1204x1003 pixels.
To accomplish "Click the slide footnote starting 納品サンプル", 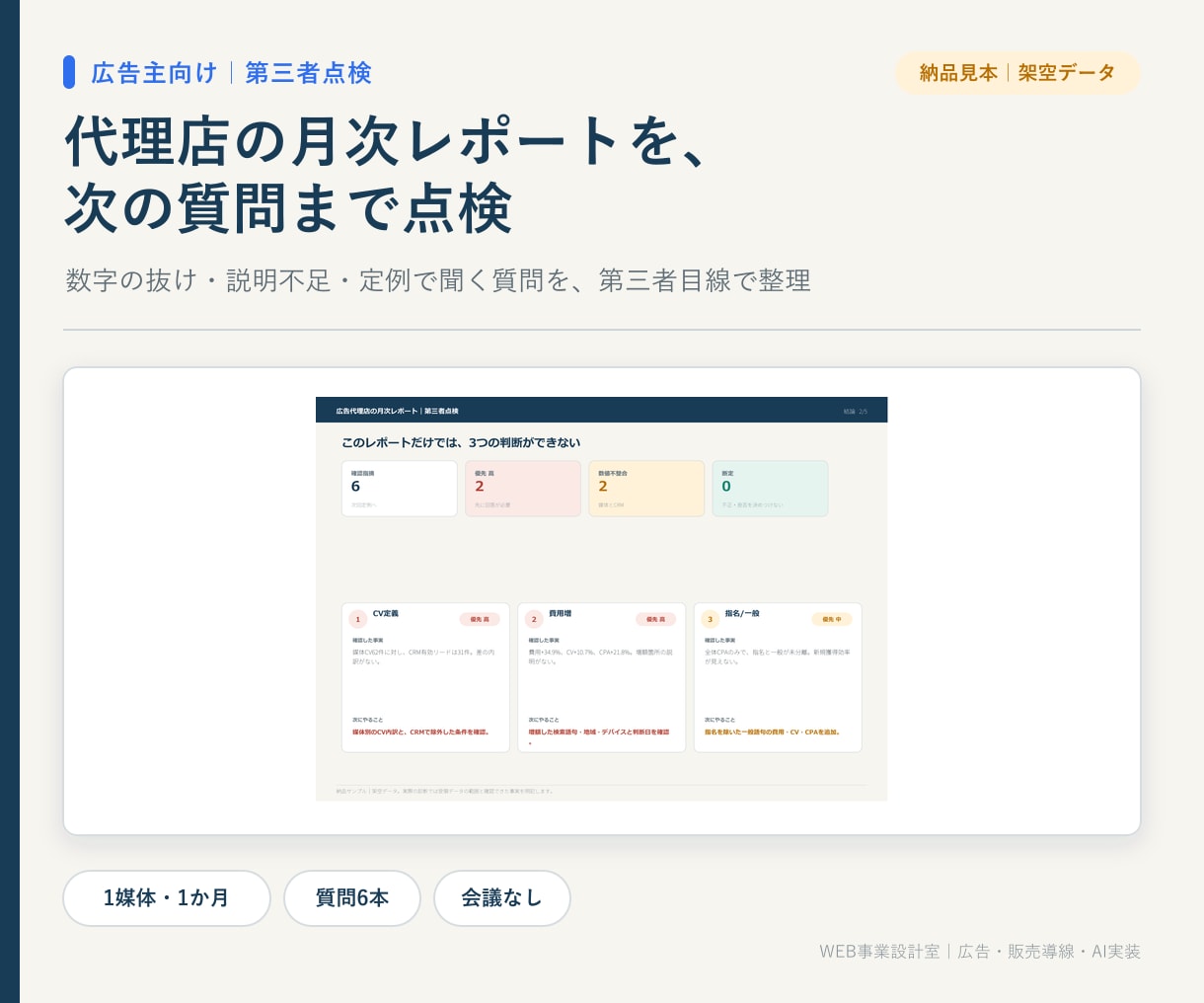I will point(445,791).
